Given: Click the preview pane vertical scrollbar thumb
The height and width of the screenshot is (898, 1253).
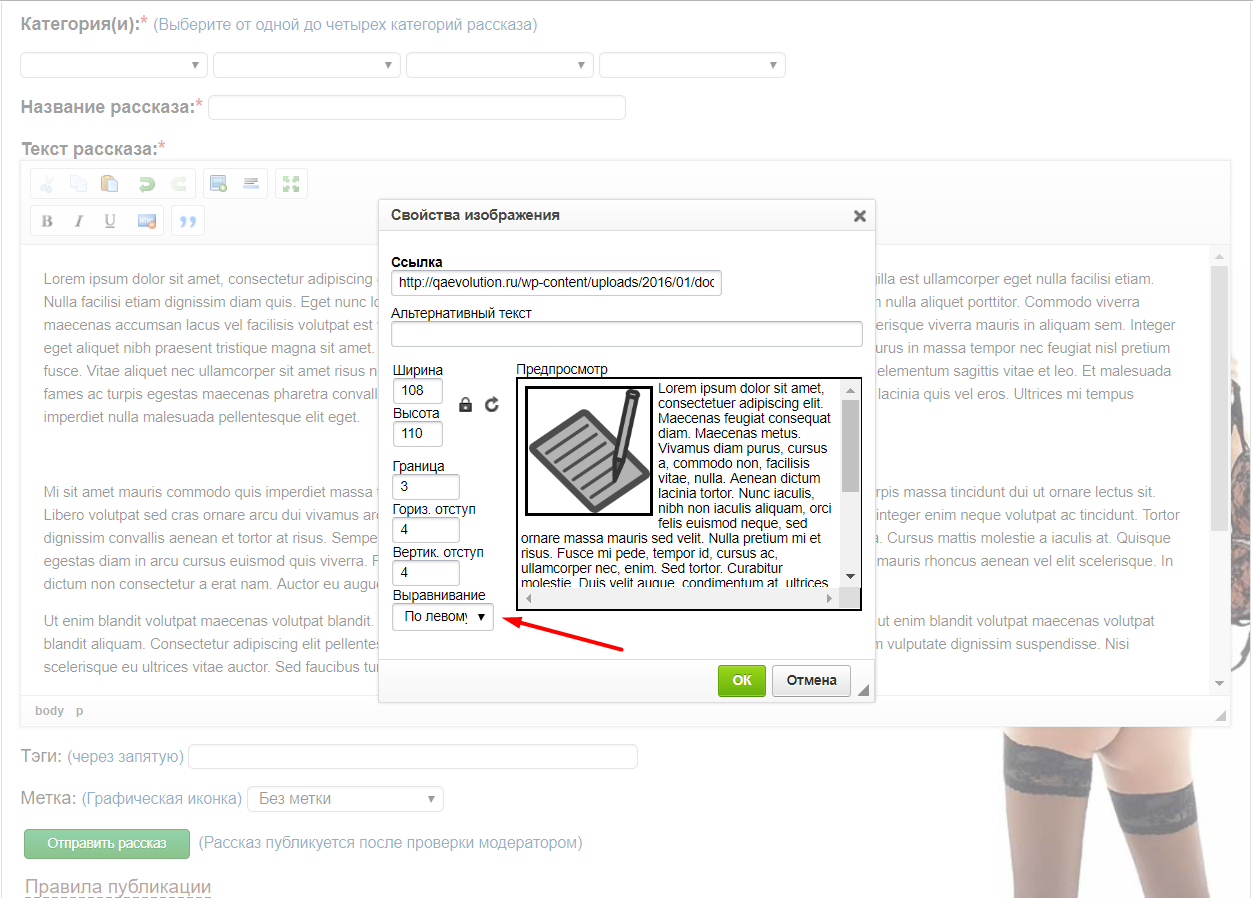Looking at the screenshot, I should (x=850, y=445).
